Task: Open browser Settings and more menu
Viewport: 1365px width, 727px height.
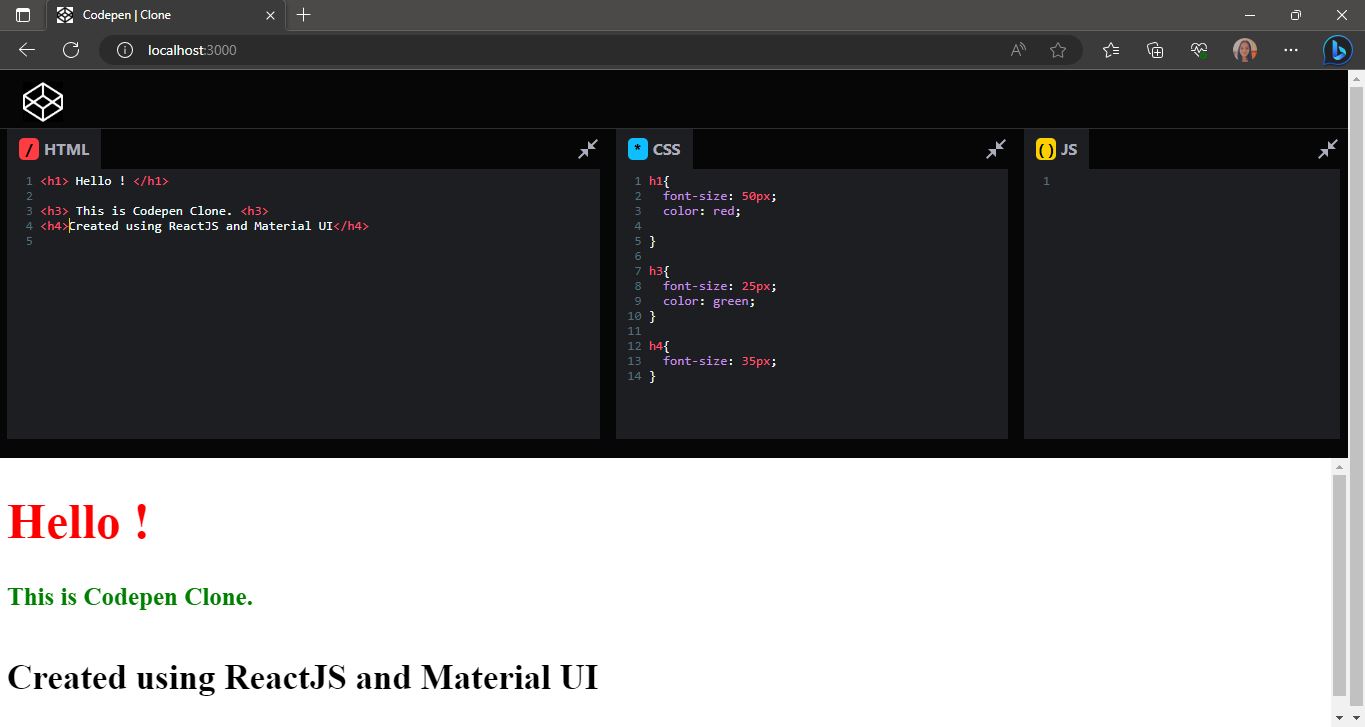Action: [x=1291, y=50]
